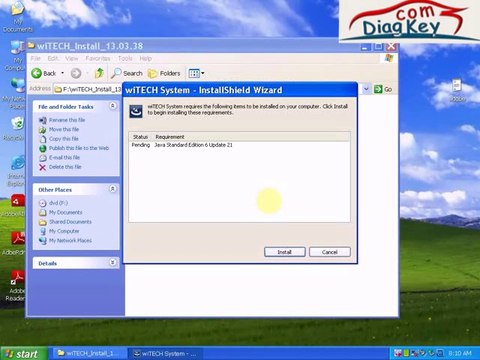
Task: Click the InstallShield wizard computer icon
Action: click(x=136, y=111)
